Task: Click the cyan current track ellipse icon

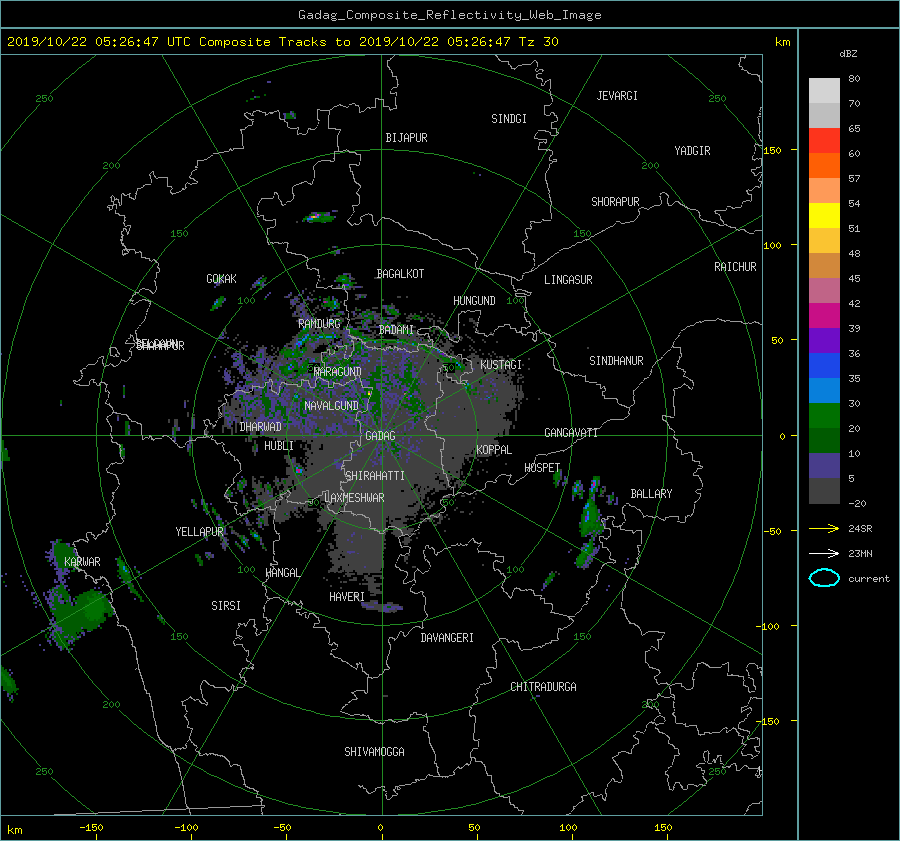Action: point(824,578)
